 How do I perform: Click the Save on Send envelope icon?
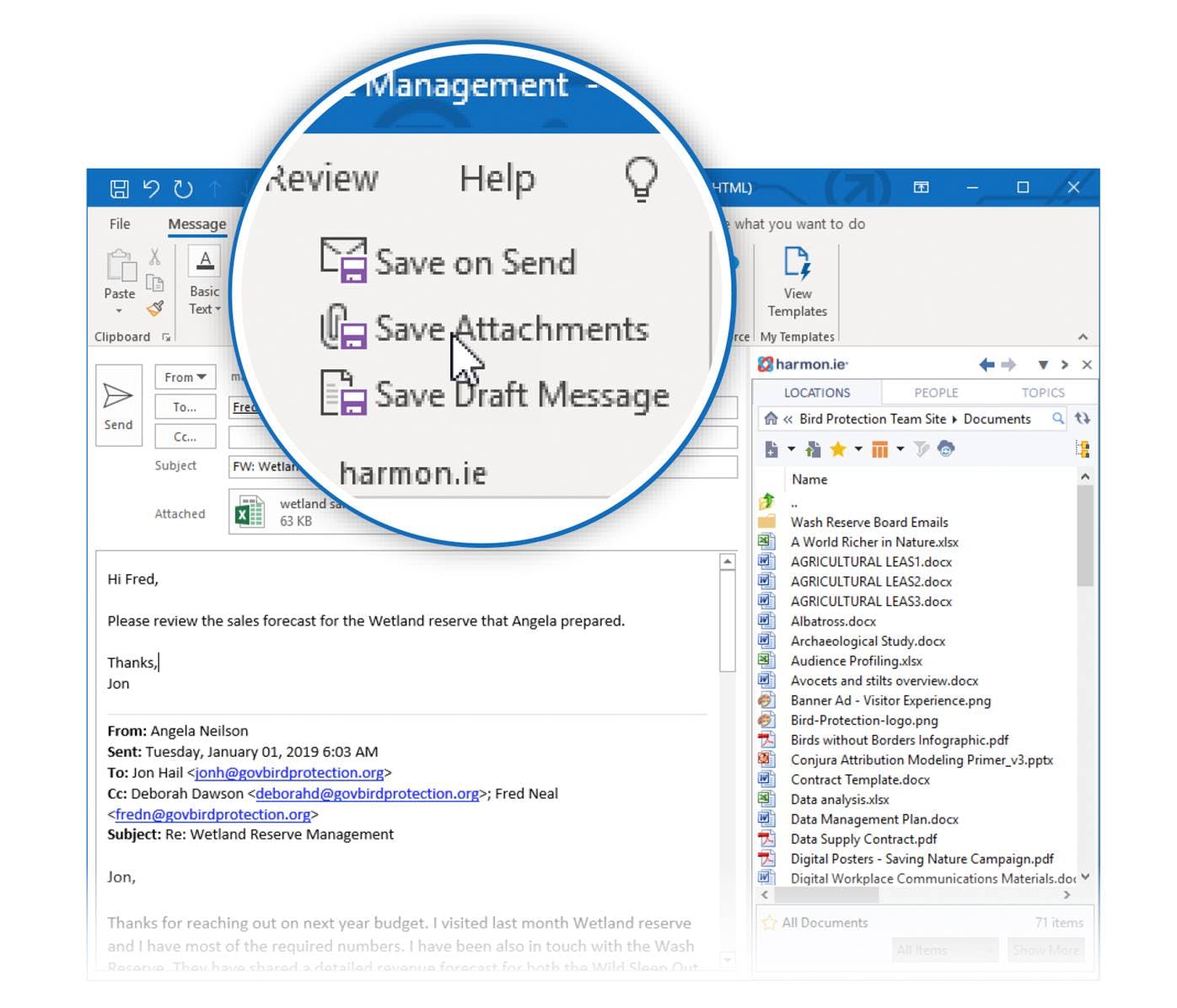343,260
